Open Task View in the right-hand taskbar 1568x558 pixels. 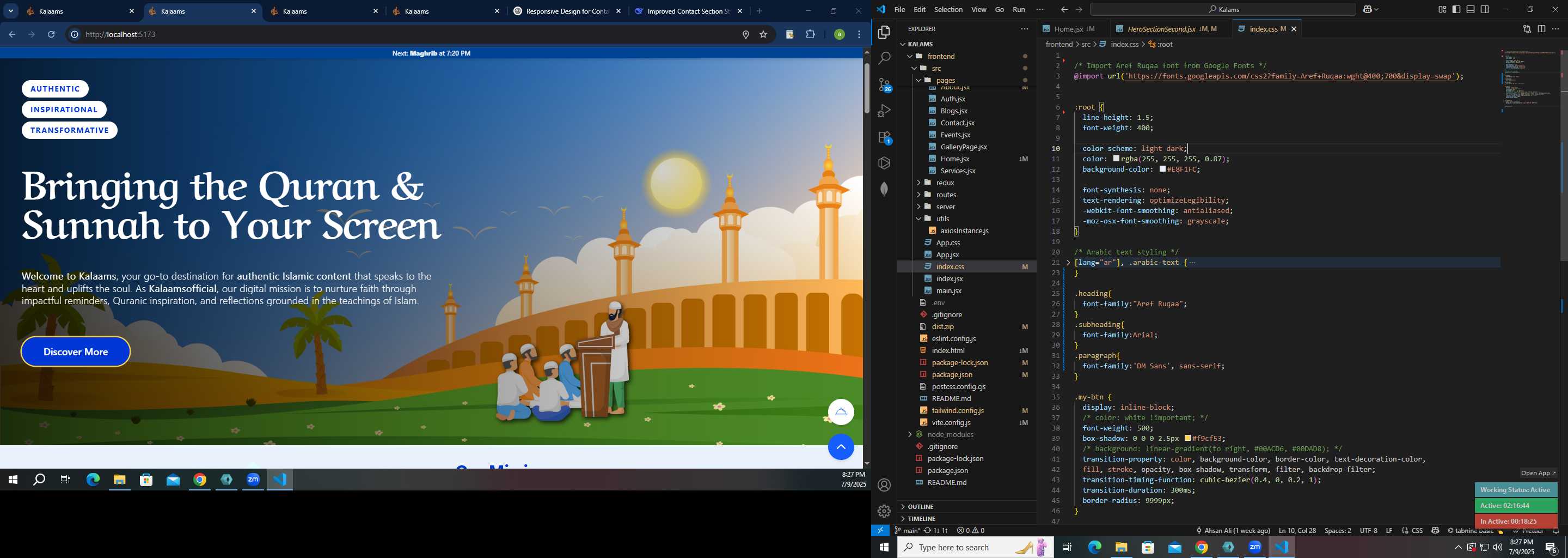point(1067,547)
